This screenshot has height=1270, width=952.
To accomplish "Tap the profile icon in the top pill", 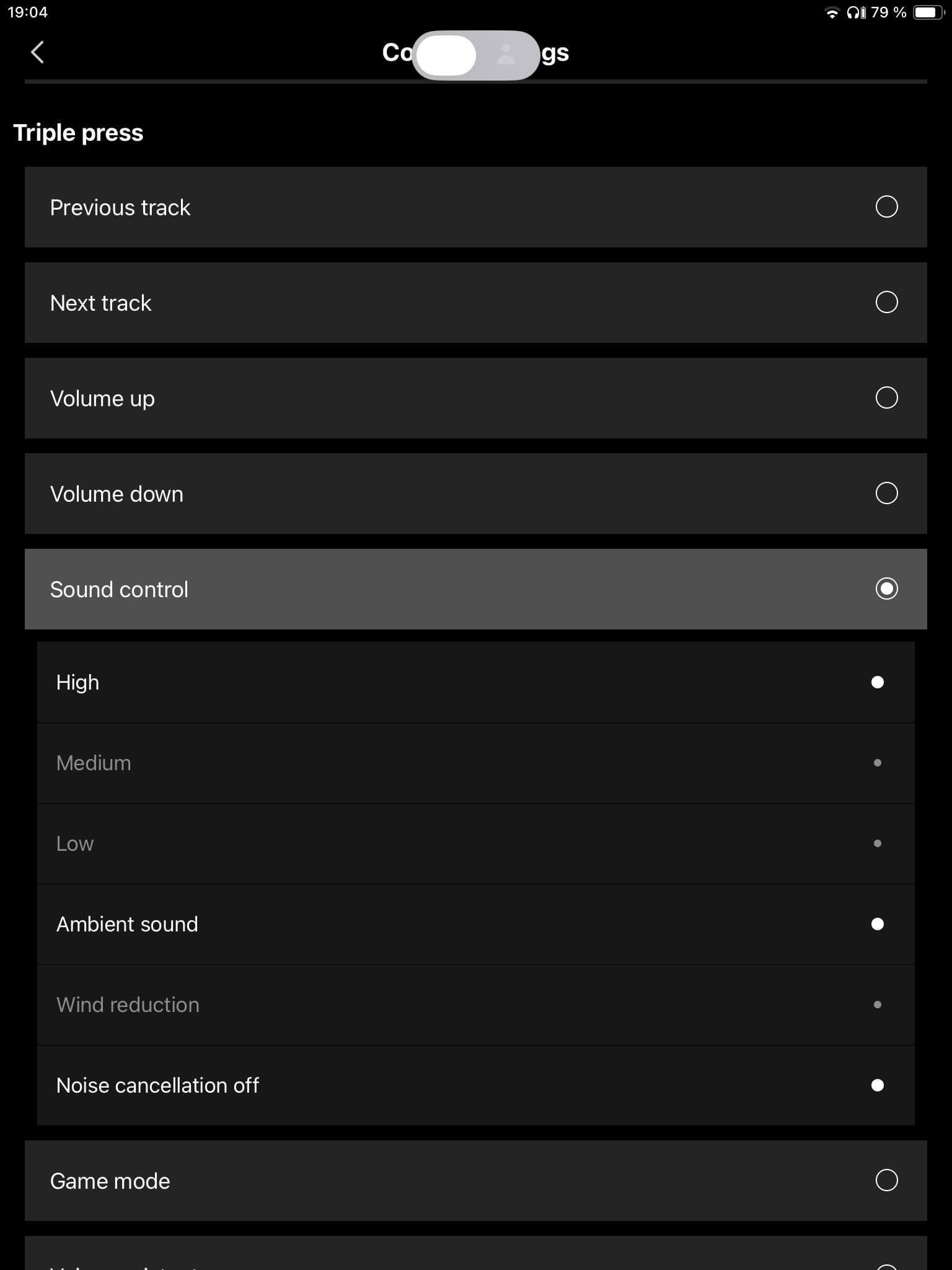I will click(x=506, y=55).
